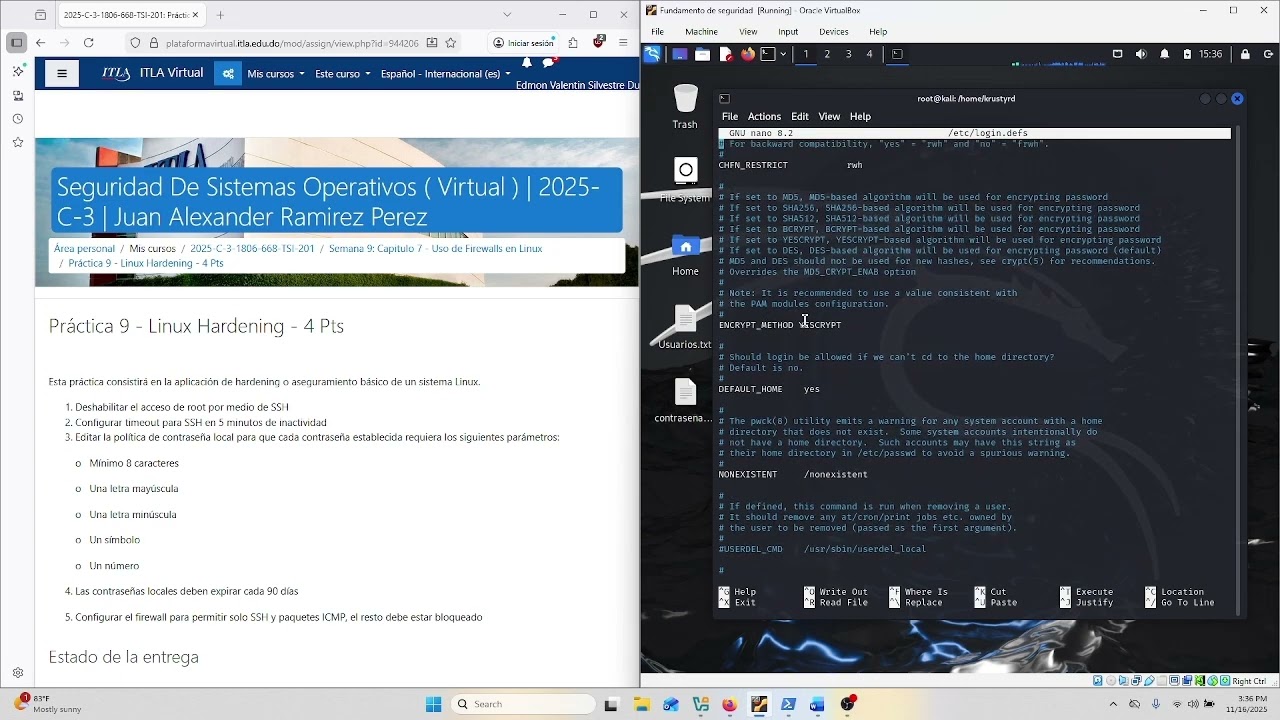Click the NONEXISTENT /nonexistent line in nano
This screenshot has width=1280, height=720.
pos(793,474)
